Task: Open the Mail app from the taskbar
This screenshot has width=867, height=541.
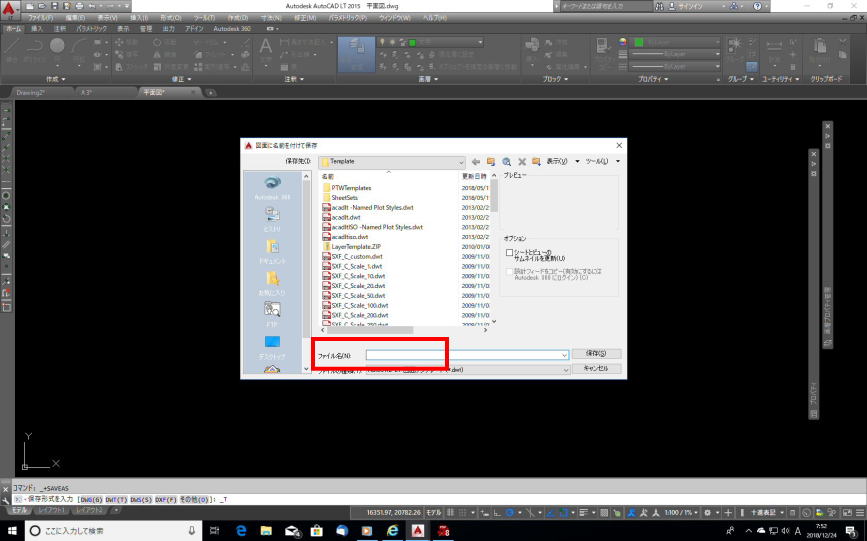Action: [x=293, y=530]
